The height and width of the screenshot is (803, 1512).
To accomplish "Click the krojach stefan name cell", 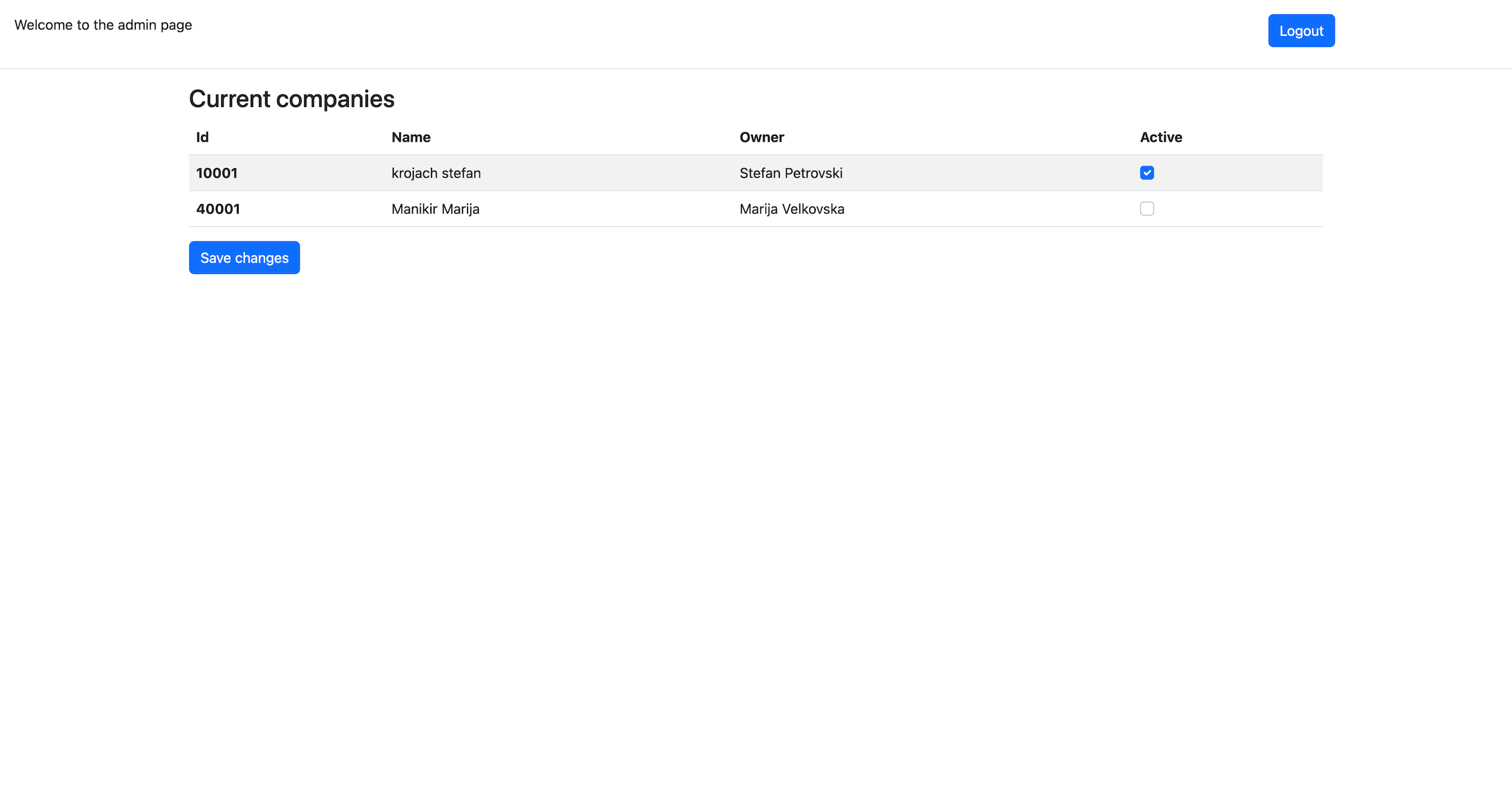I will [x=436, y=173].
